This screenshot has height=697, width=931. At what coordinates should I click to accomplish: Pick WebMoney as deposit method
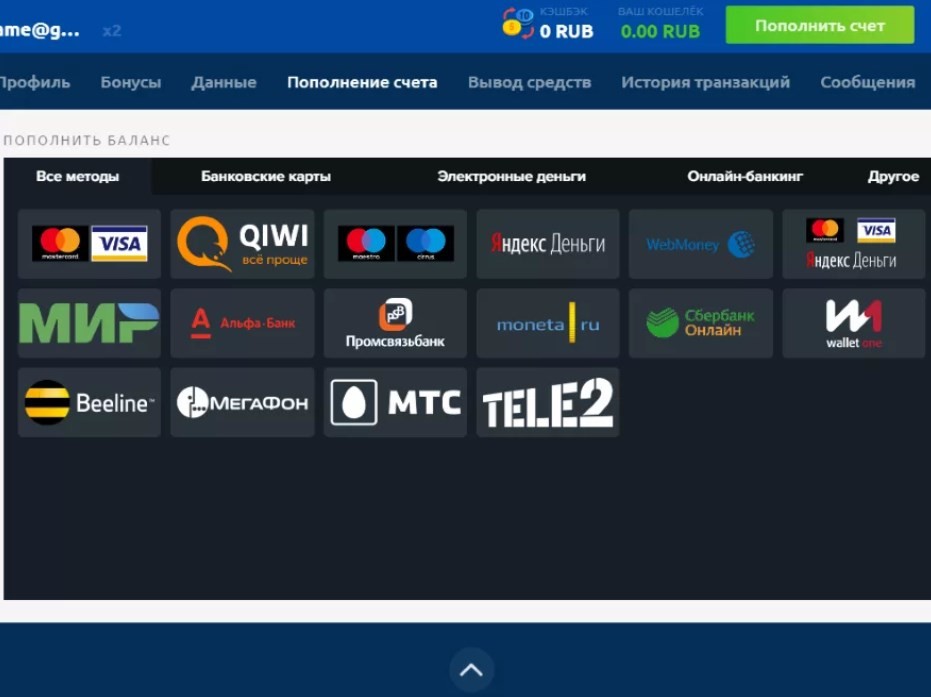pyautogui.click(x=700, y=244)
